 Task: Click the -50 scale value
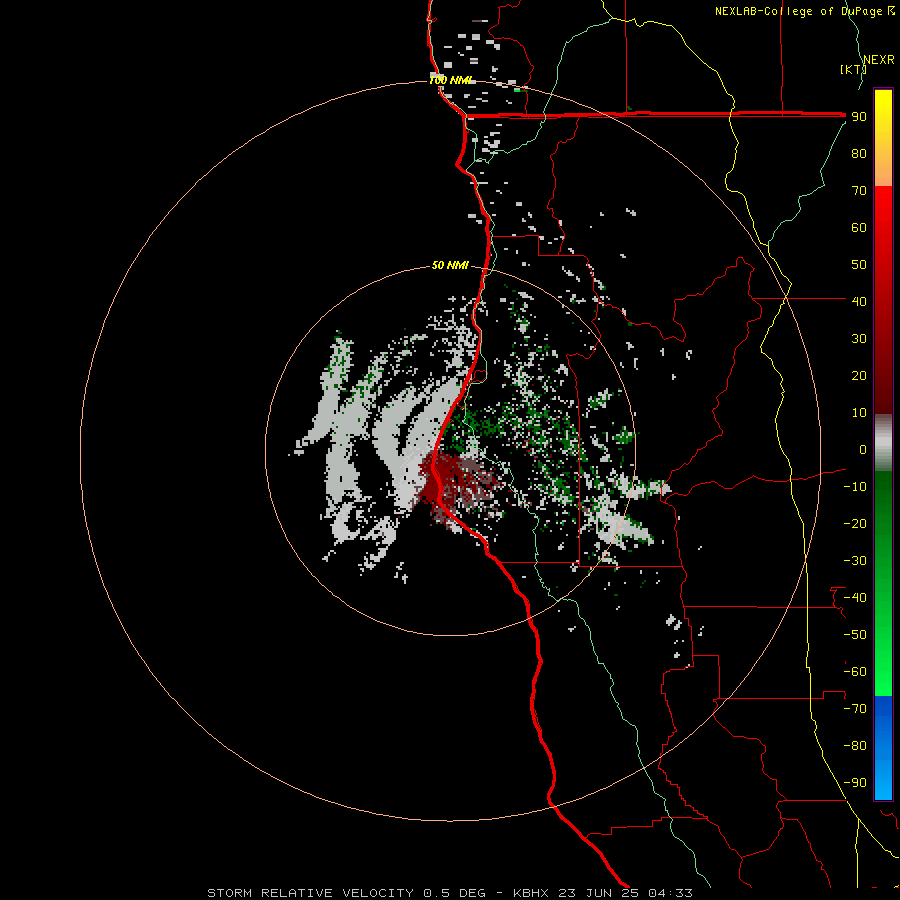pyautogui.click(x=855, y=635)
